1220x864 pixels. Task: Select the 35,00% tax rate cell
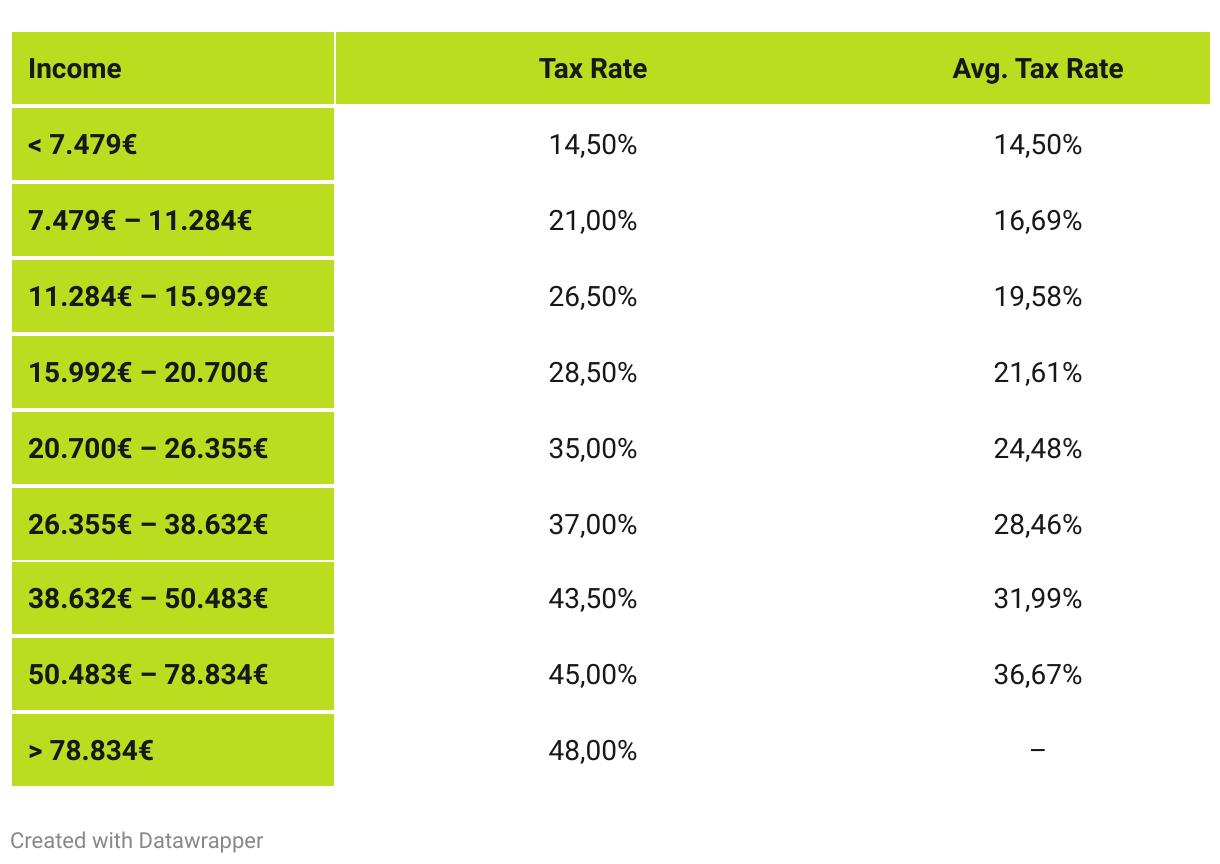click(593, 448)
